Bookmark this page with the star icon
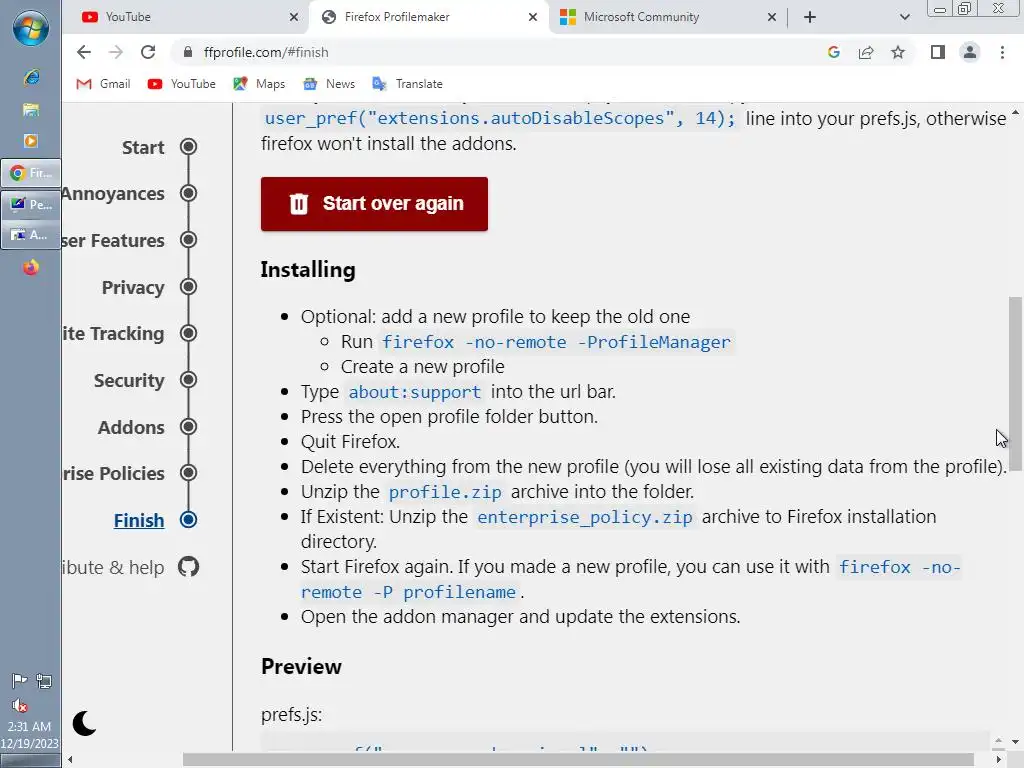1024x768 pixels. click(x=898, y=52)
